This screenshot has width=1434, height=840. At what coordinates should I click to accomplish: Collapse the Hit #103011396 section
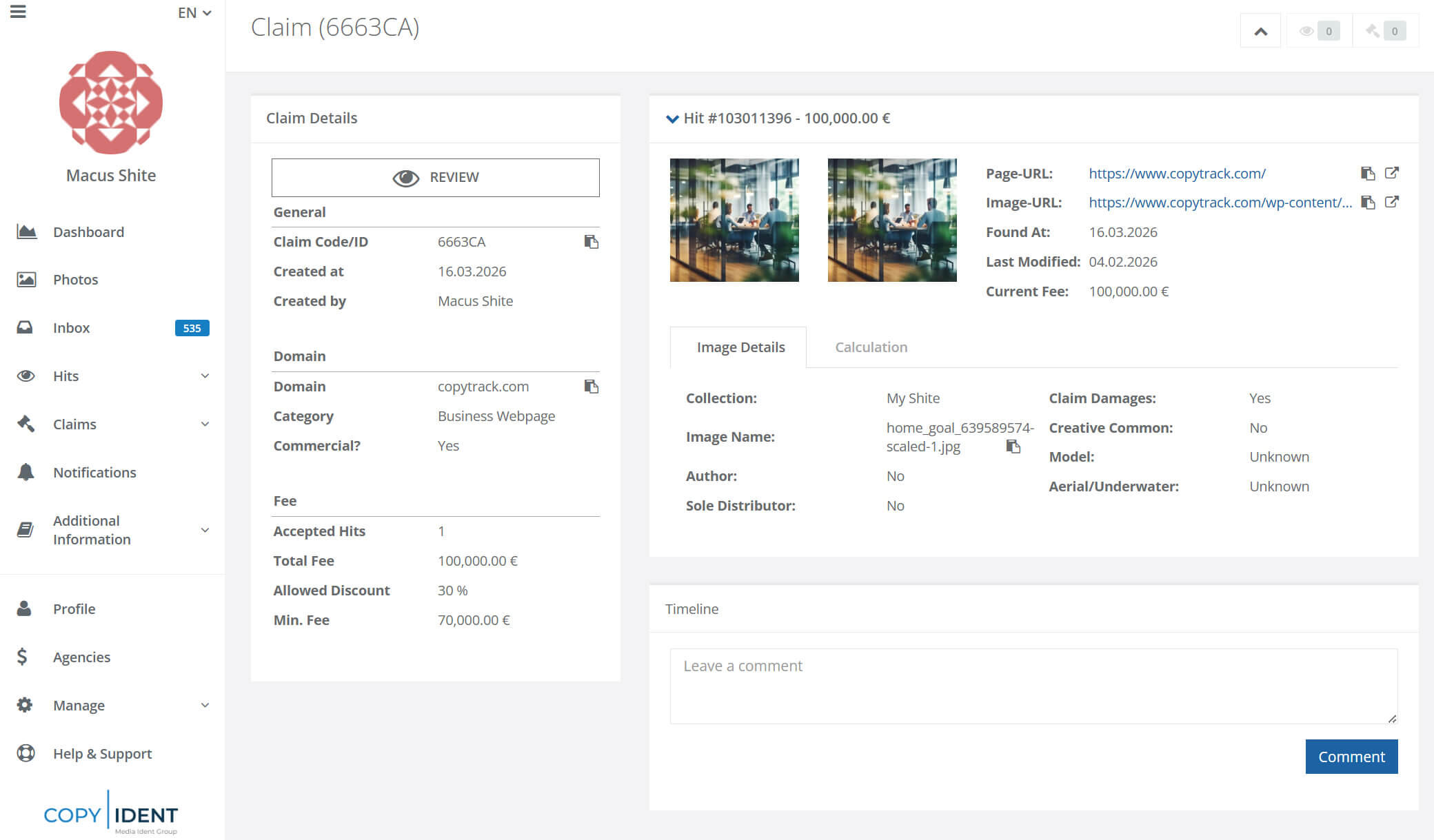(672, 119)
